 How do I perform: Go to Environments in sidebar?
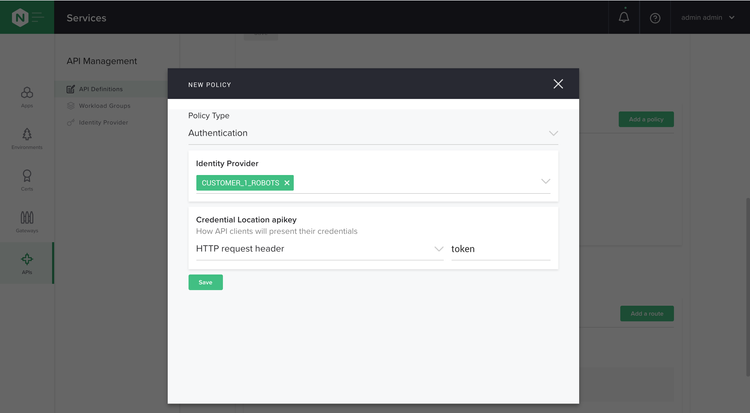(27, 139)
